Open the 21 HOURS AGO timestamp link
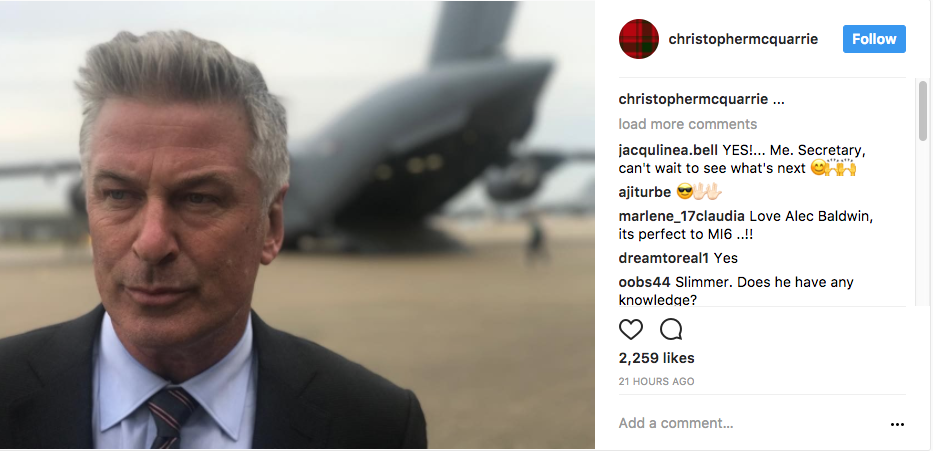Screen dimensions: 933x451 tap(656, 381)
